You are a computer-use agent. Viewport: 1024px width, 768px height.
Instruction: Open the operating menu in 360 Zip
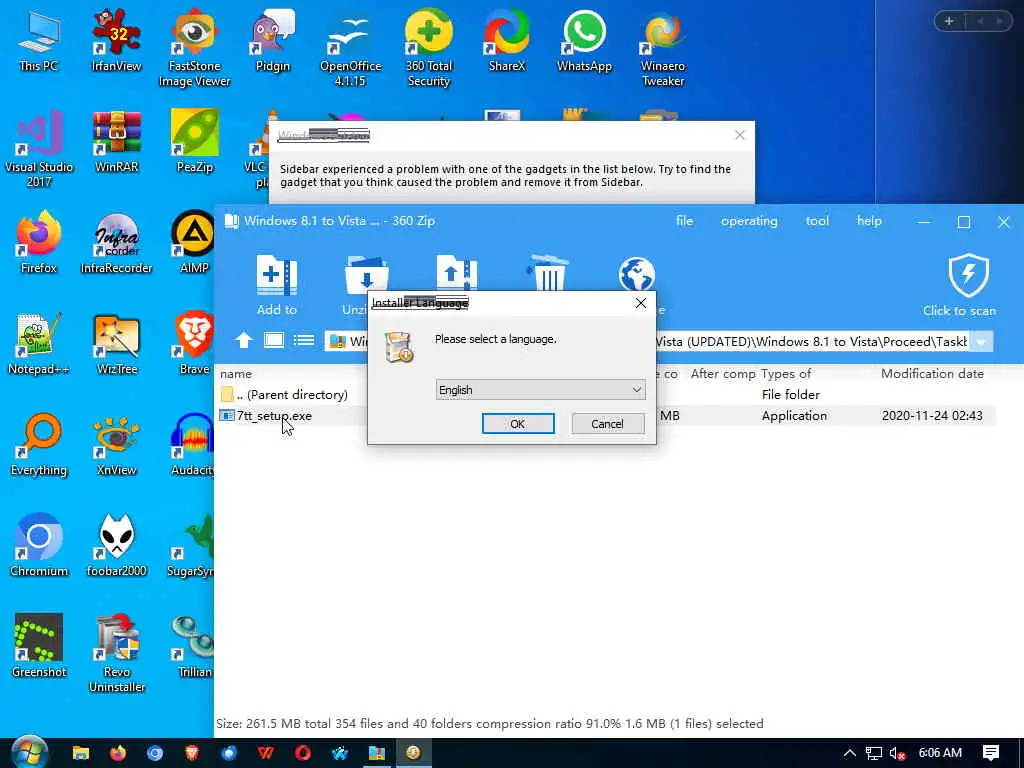[x=749, y=221]
